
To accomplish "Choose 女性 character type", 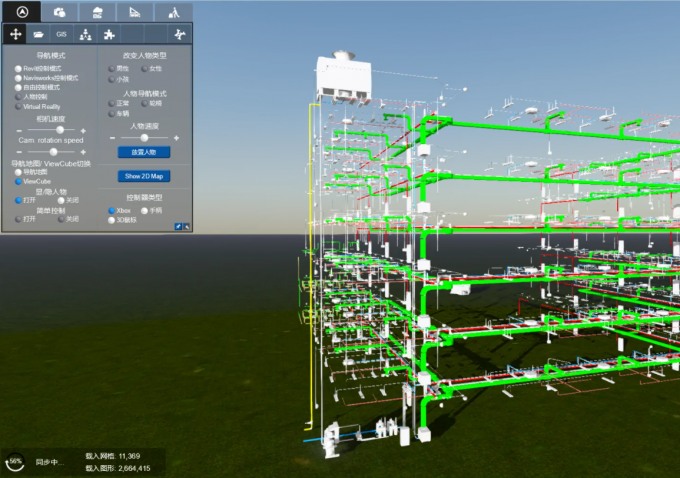I will 144,69.
